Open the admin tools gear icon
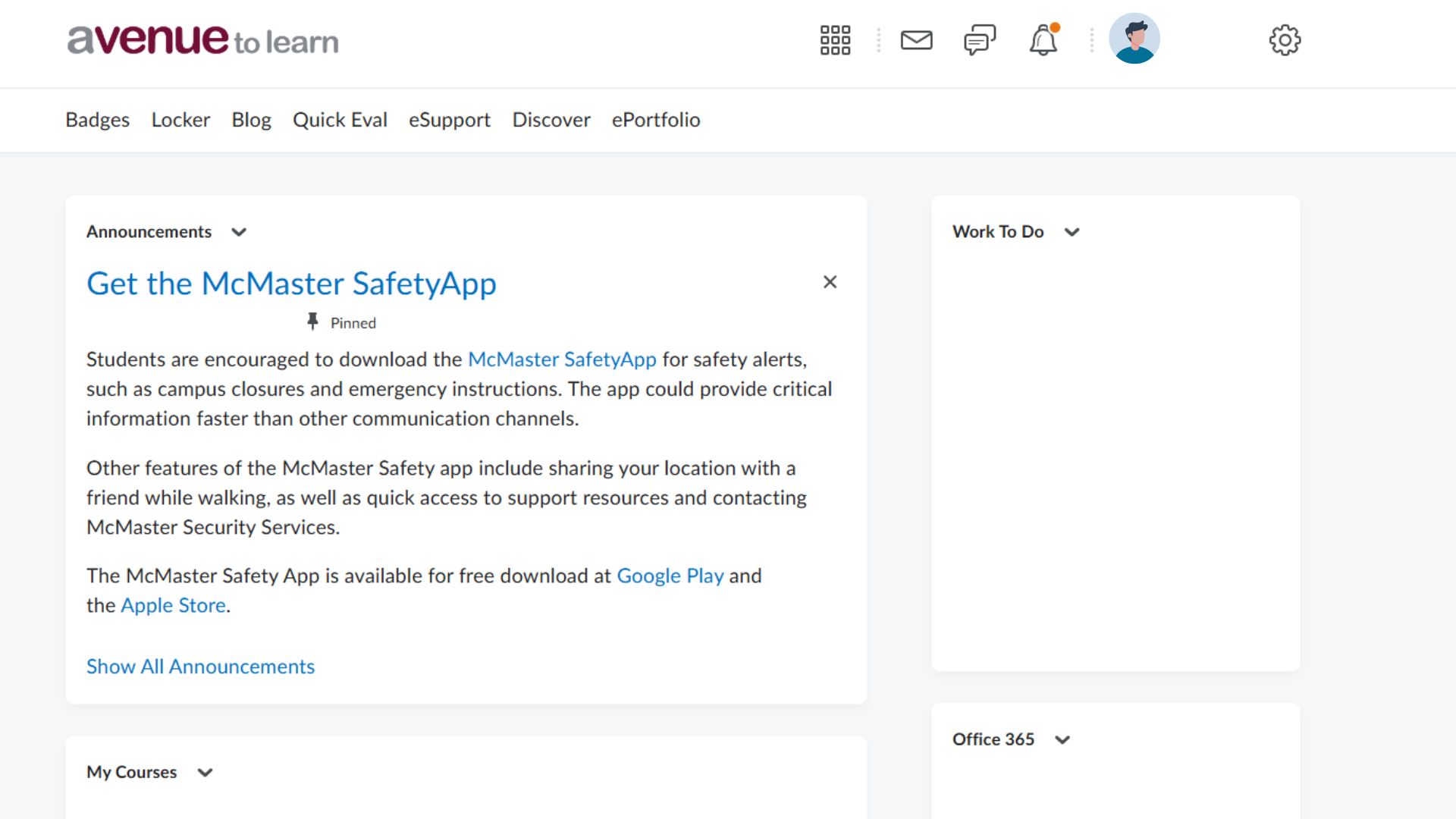Screen dimensions: 1456x819 click(1285, 40)
